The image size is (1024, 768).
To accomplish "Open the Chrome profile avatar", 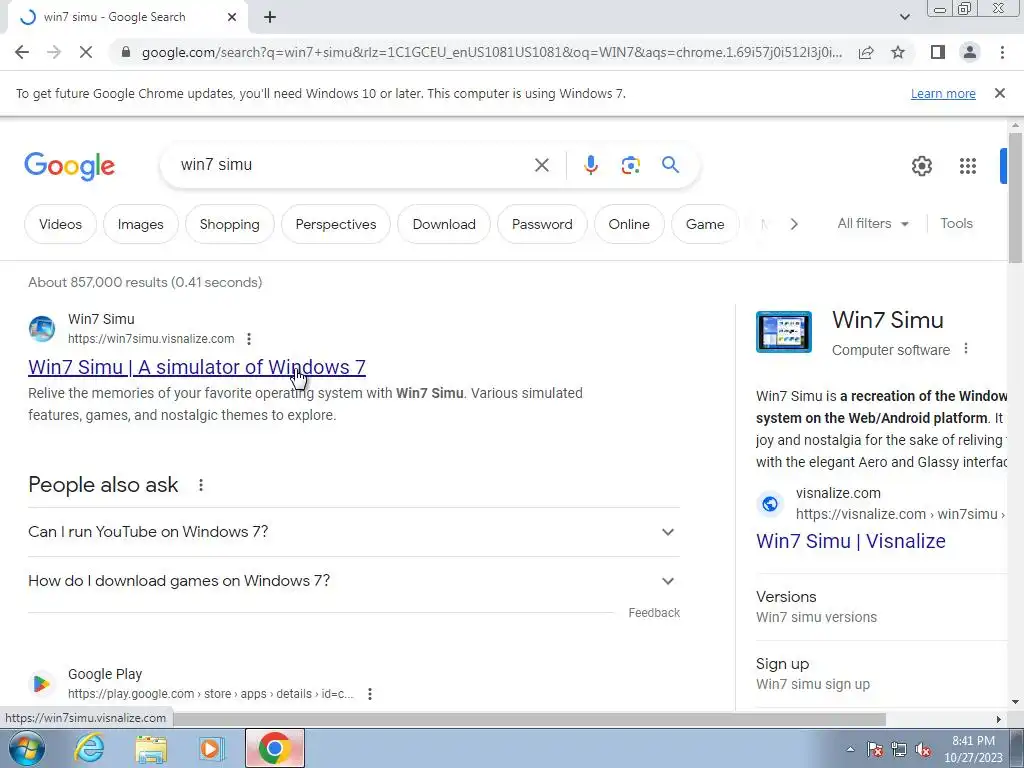I will pyautogui.click(x=970, y=52).
